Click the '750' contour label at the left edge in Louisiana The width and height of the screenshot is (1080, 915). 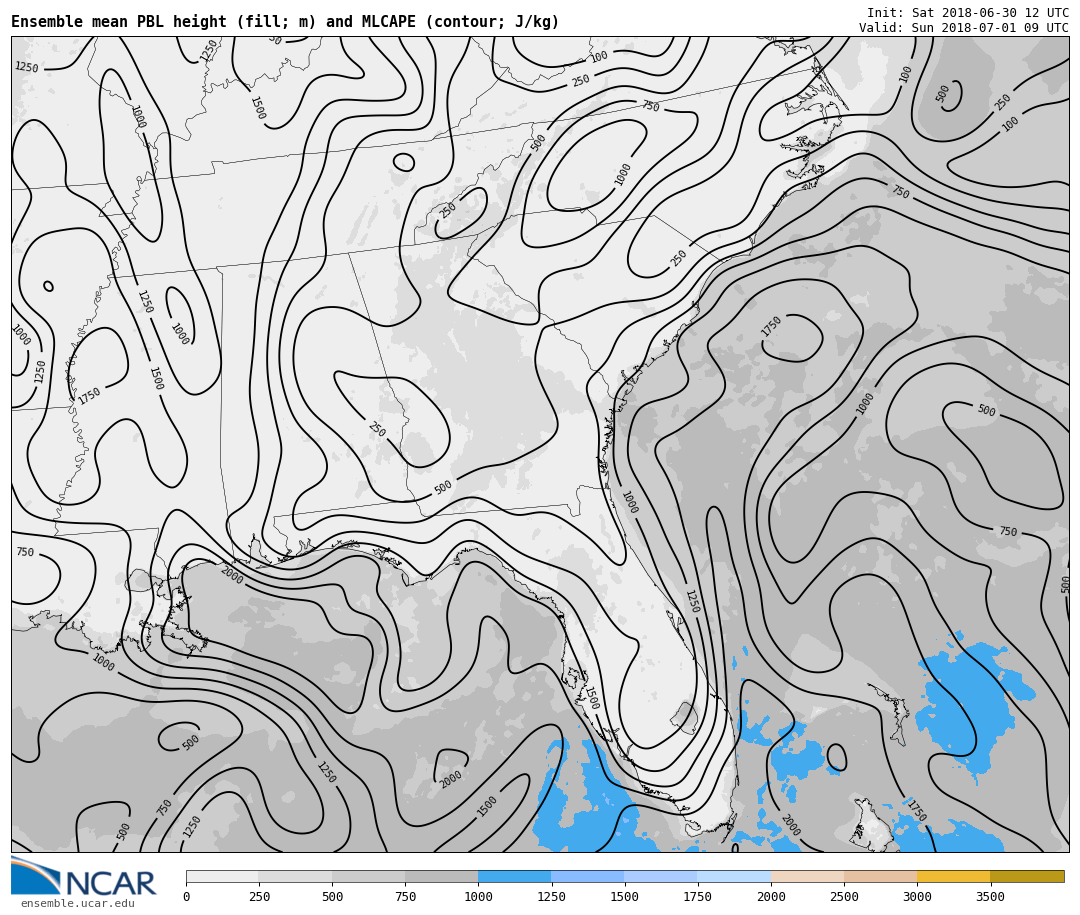pos(25,552)
